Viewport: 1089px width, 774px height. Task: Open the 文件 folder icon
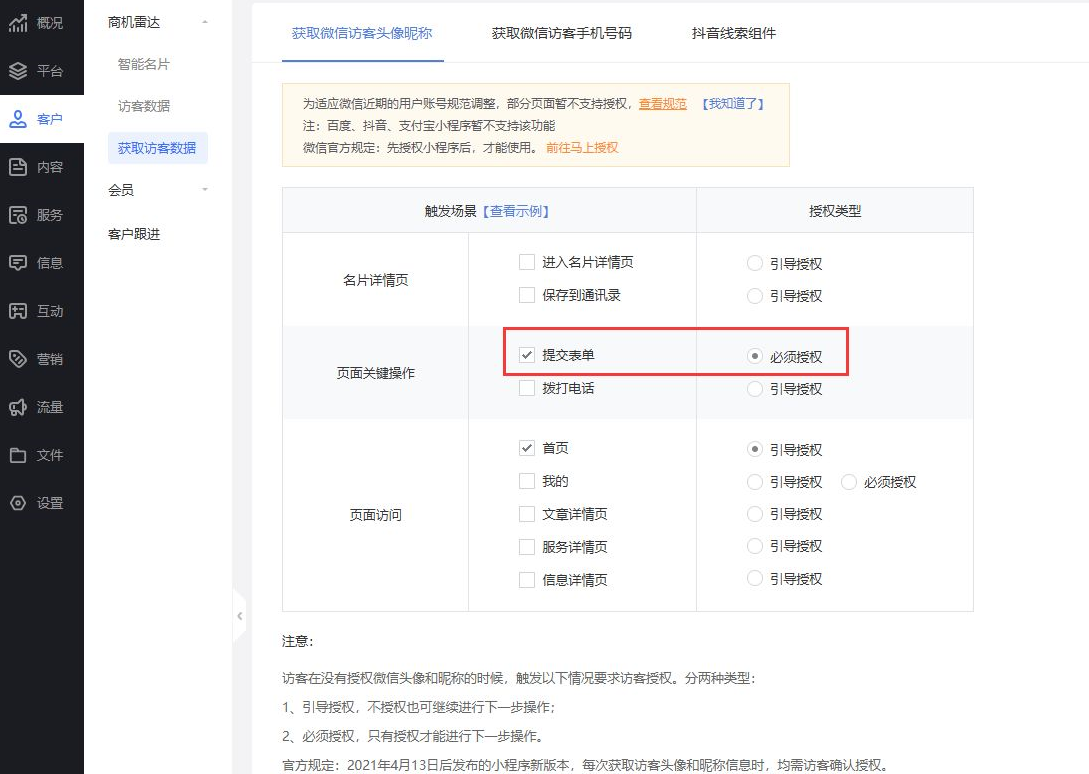coord(18,455)
